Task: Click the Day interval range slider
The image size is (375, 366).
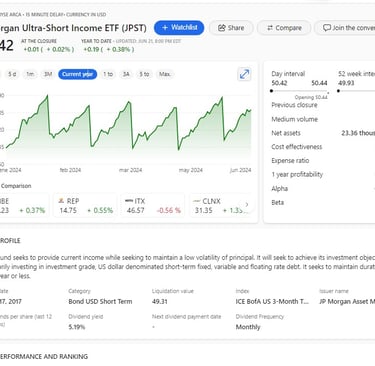Action: click(x=299, y=91)
